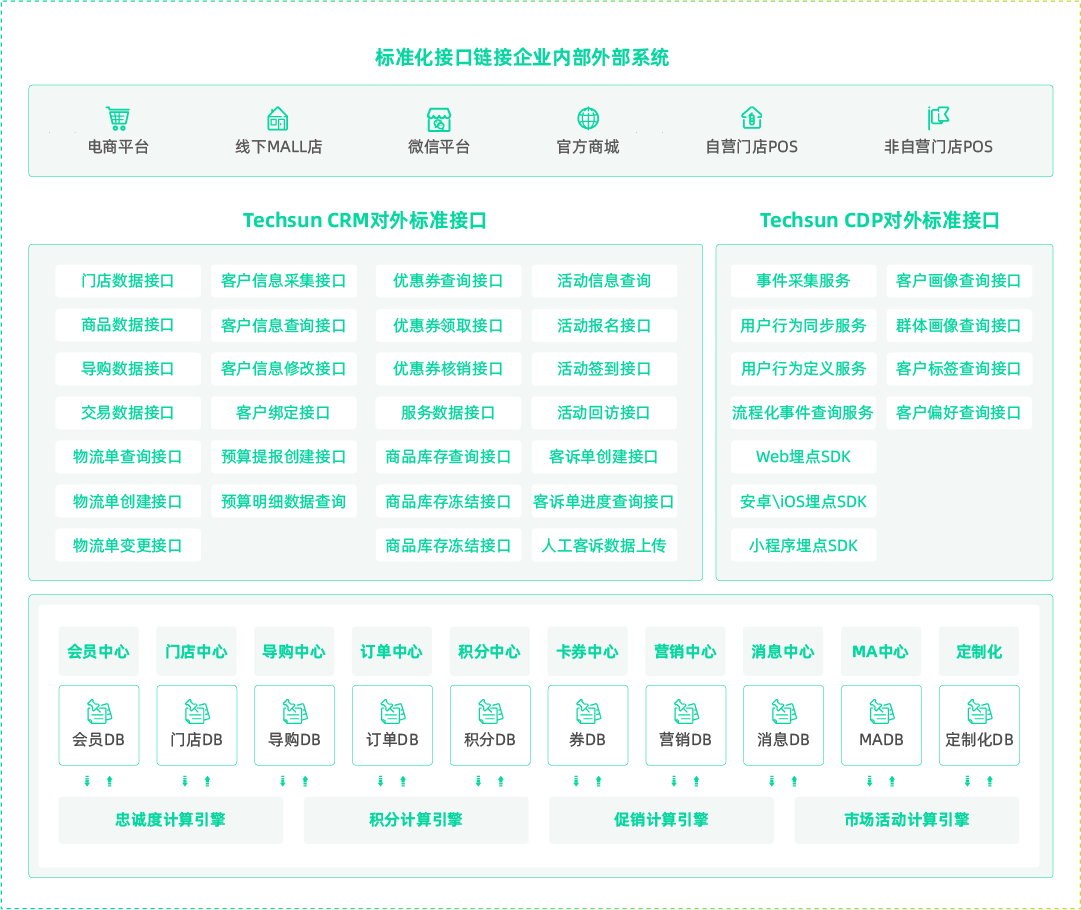Select the 定制化 block

(979, 651)
